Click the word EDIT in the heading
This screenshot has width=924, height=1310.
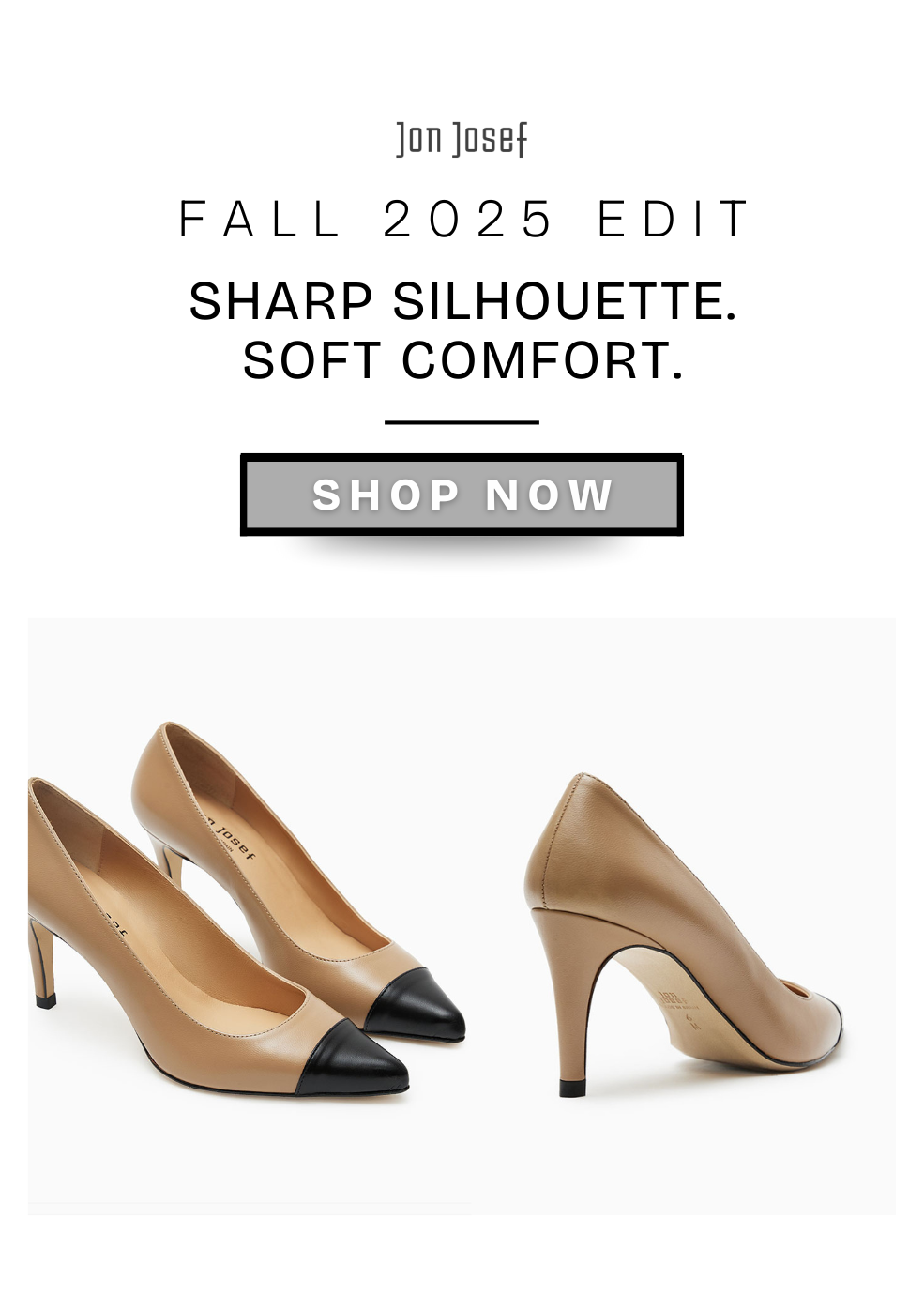674,220
